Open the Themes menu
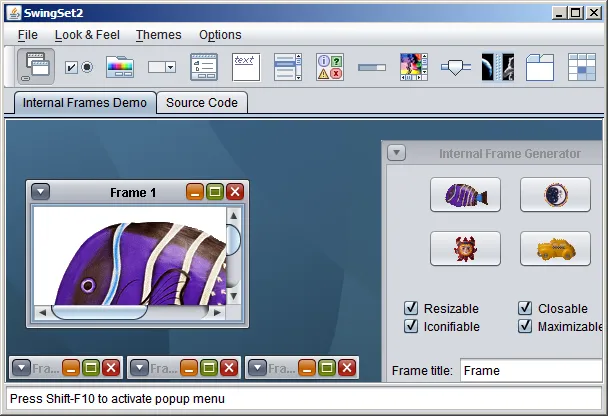 [159, 35]
